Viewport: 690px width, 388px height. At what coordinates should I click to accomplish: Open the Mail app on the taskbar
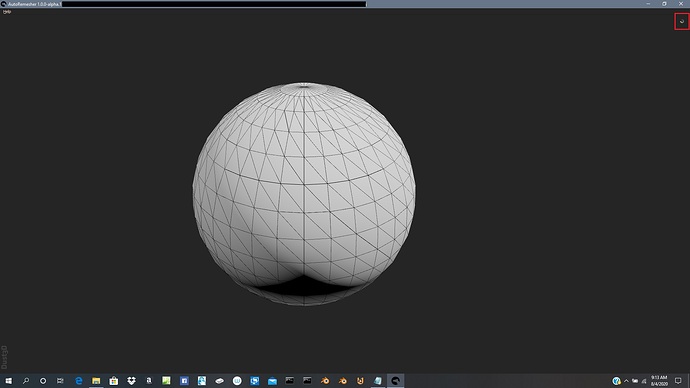coord(272,381)
